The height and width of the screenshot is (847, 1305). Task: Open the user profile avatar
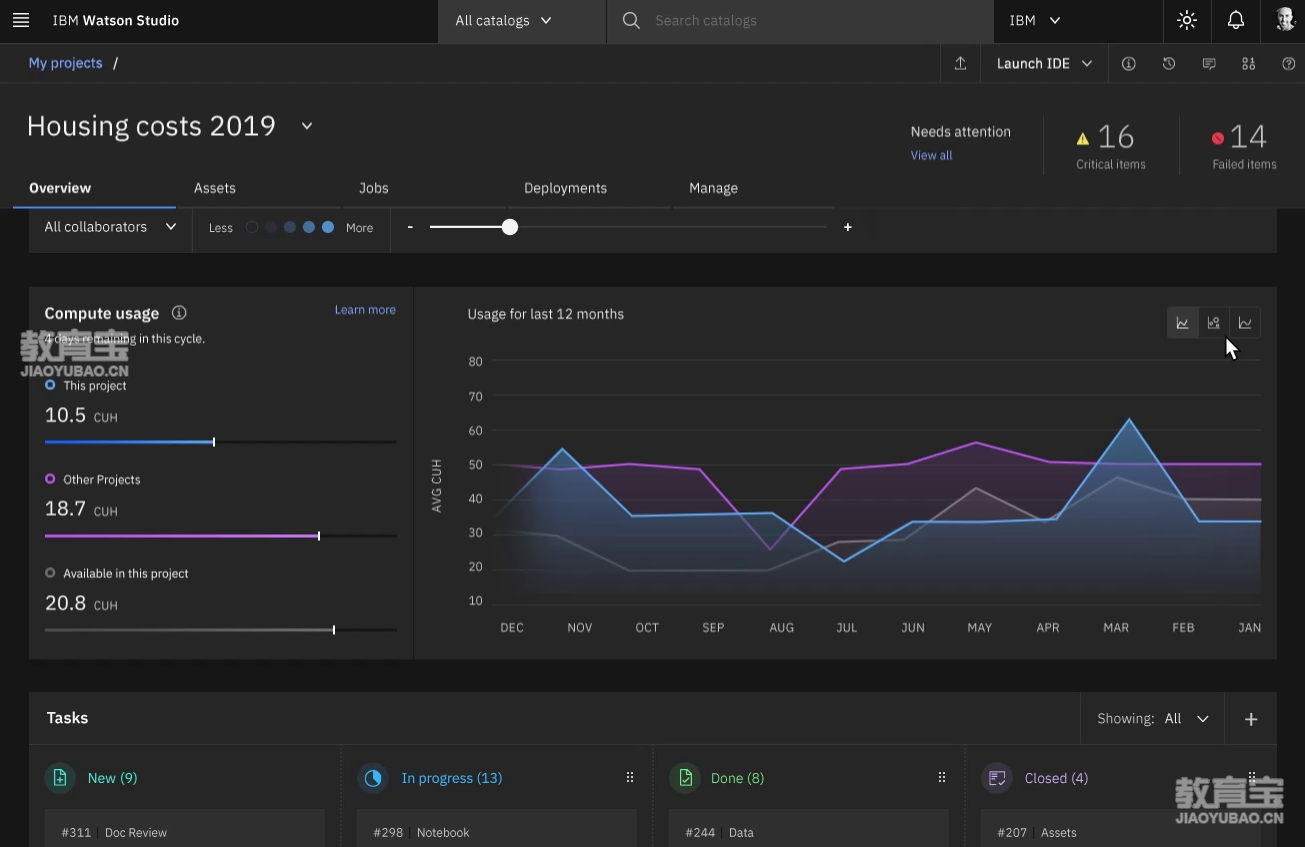(1284, 21)
